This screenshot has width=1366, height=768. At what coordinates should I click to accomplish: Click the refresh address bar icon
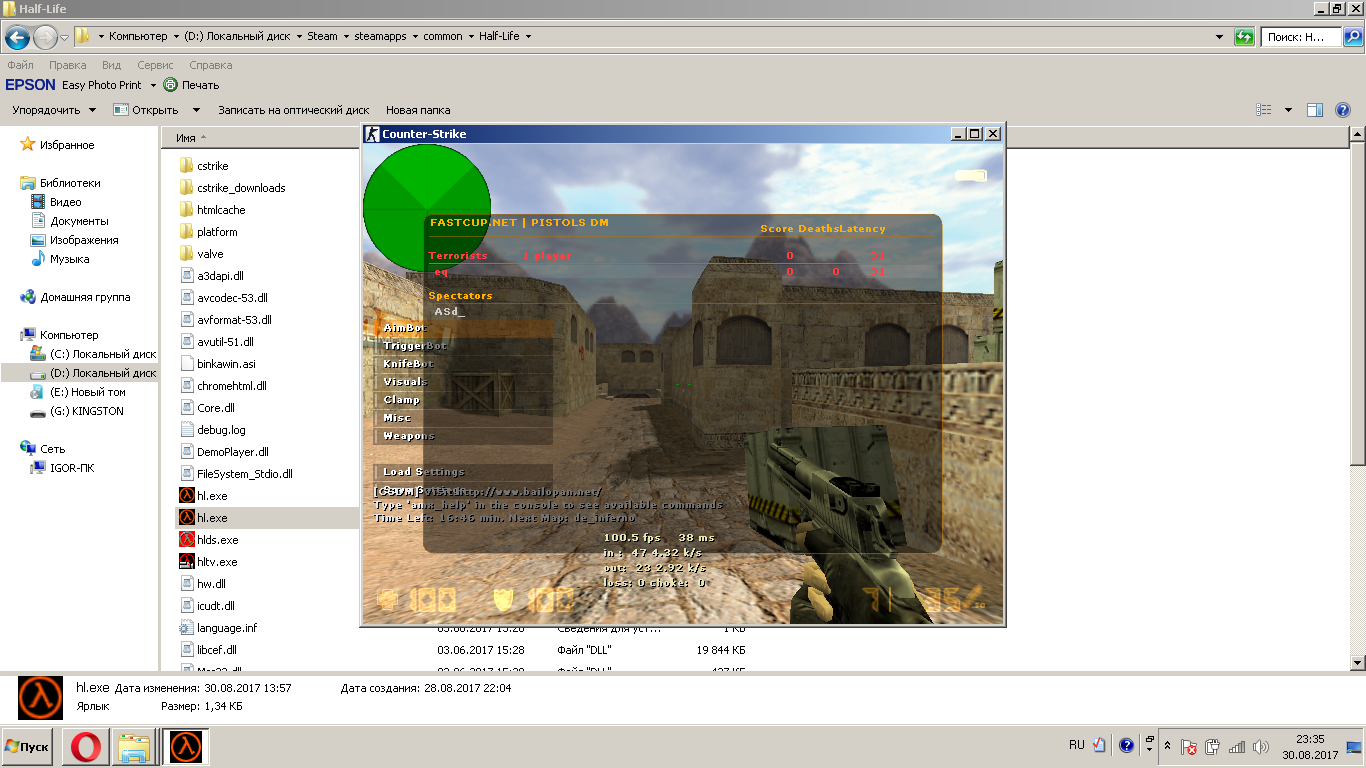pyautogui.click(x=1244, y=37)
